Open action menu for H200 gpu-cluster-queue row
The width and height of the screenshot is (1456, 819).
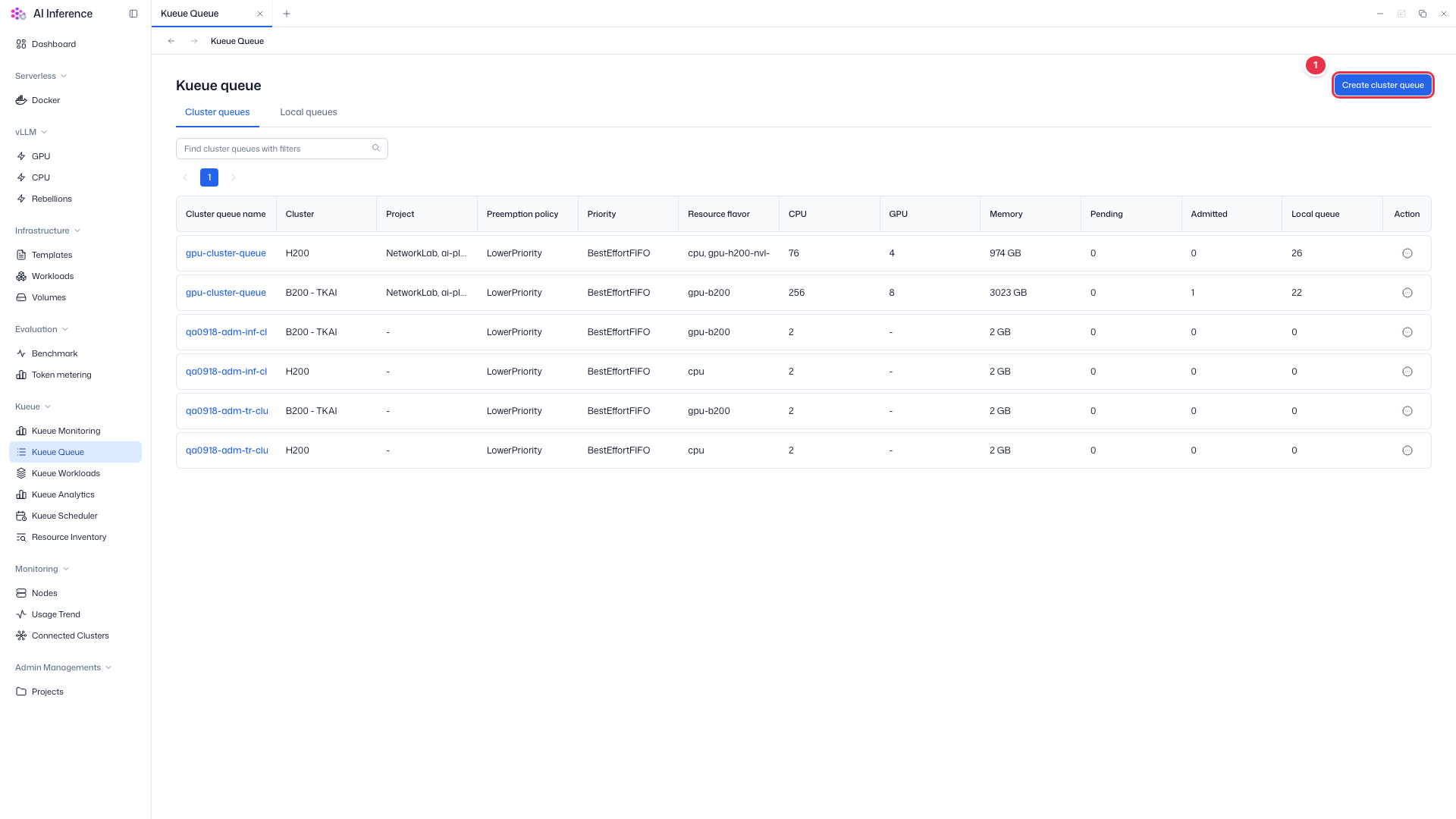point(1407,253)
